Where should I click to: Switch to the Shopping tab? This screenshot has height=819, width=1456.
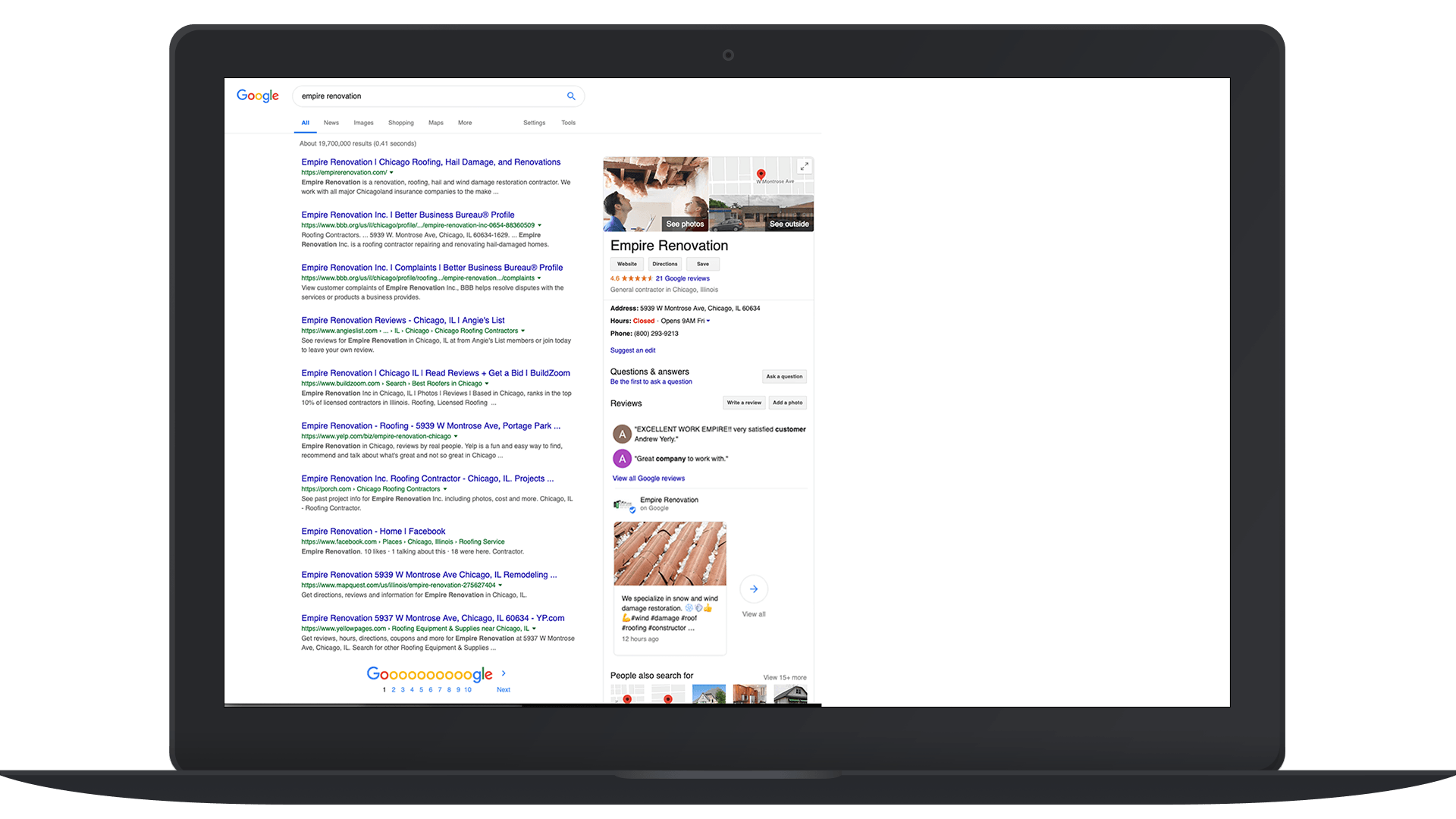[401, 123]
